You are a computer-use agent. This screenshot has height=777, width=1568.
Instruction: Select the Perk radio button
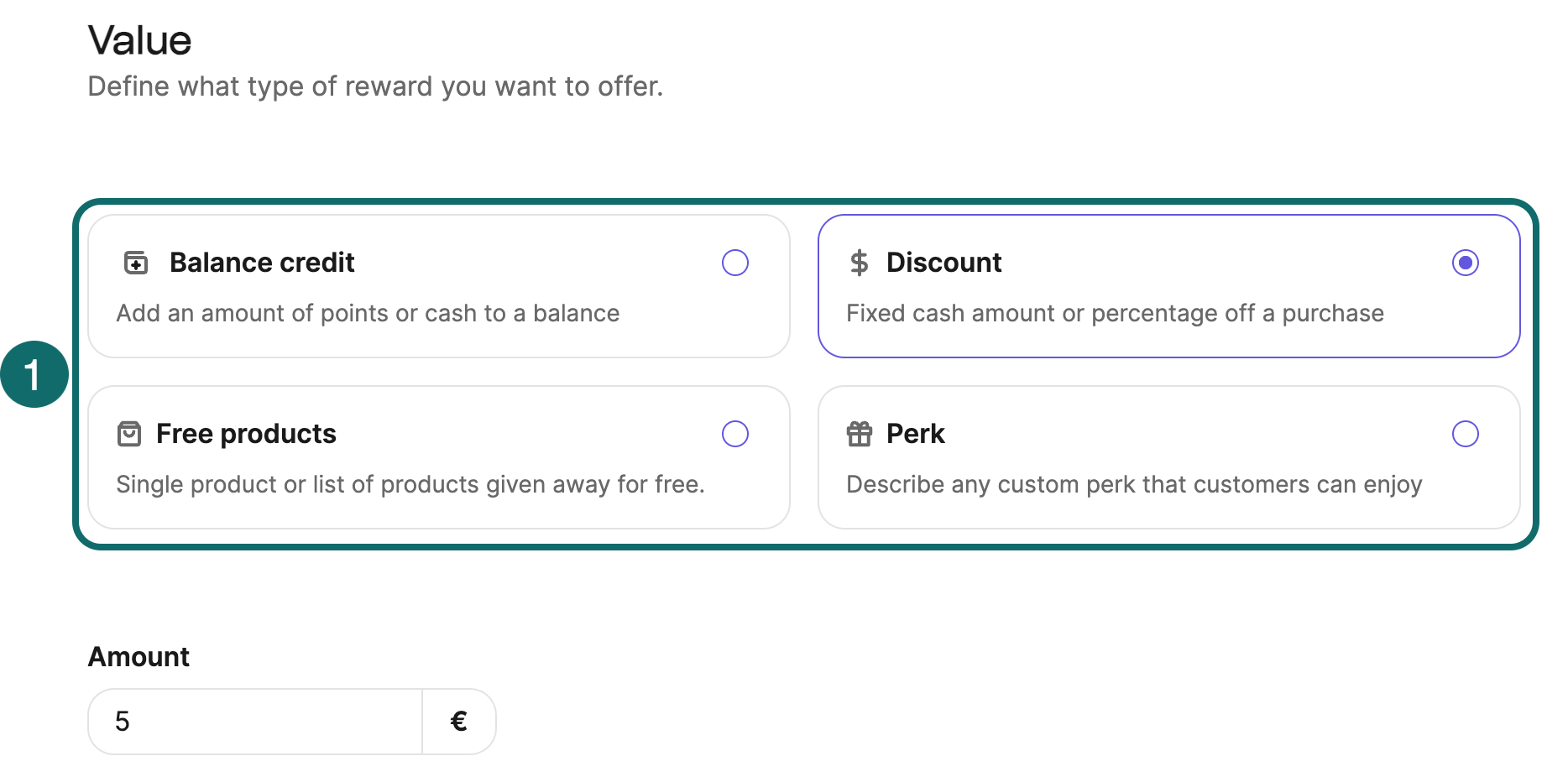point(1466,434)
